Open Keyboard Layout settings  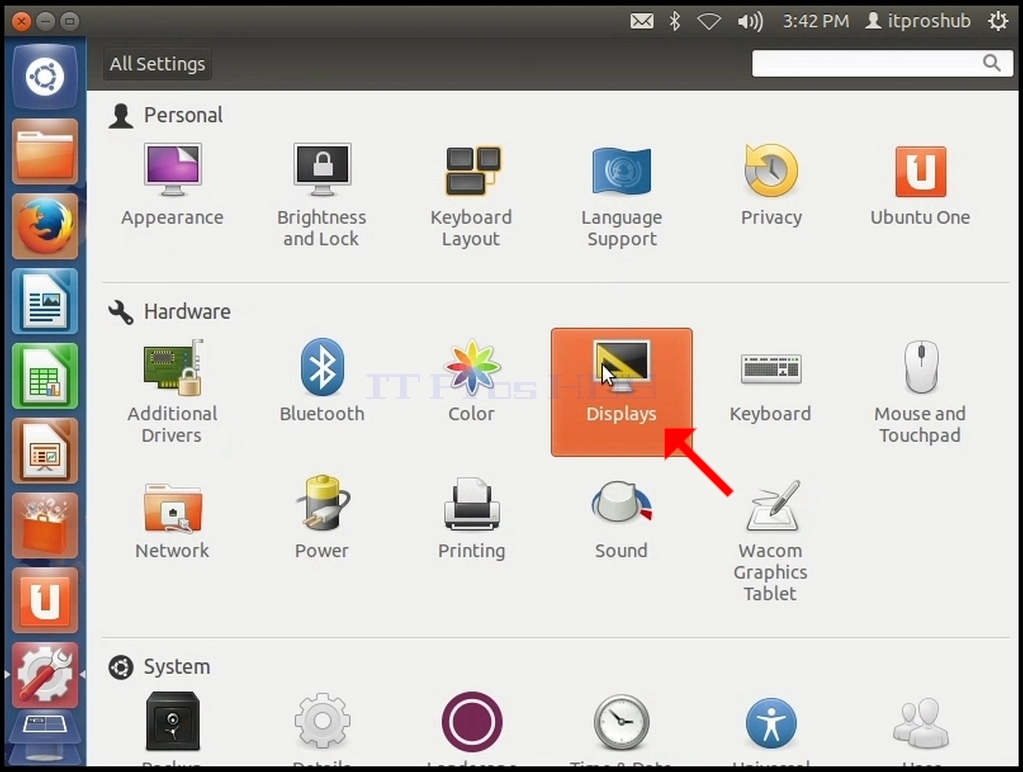pyautogui.click(x=472, y=196)
